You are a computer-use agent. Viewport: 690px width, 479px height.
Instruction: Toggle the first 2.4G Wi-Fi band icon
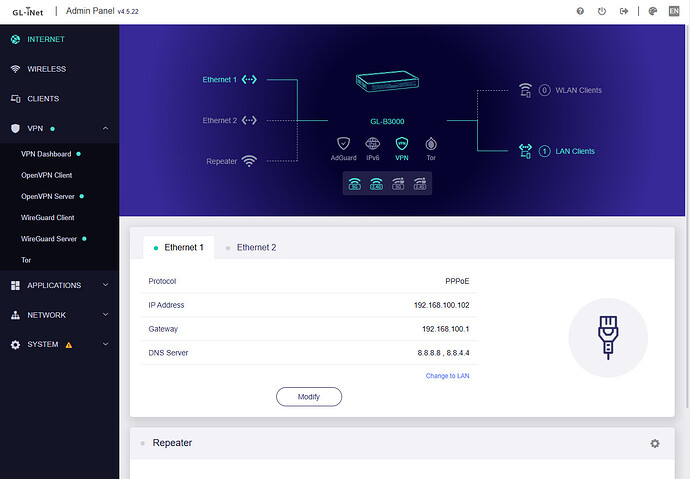pyautogui.click(x=376, y=183)
